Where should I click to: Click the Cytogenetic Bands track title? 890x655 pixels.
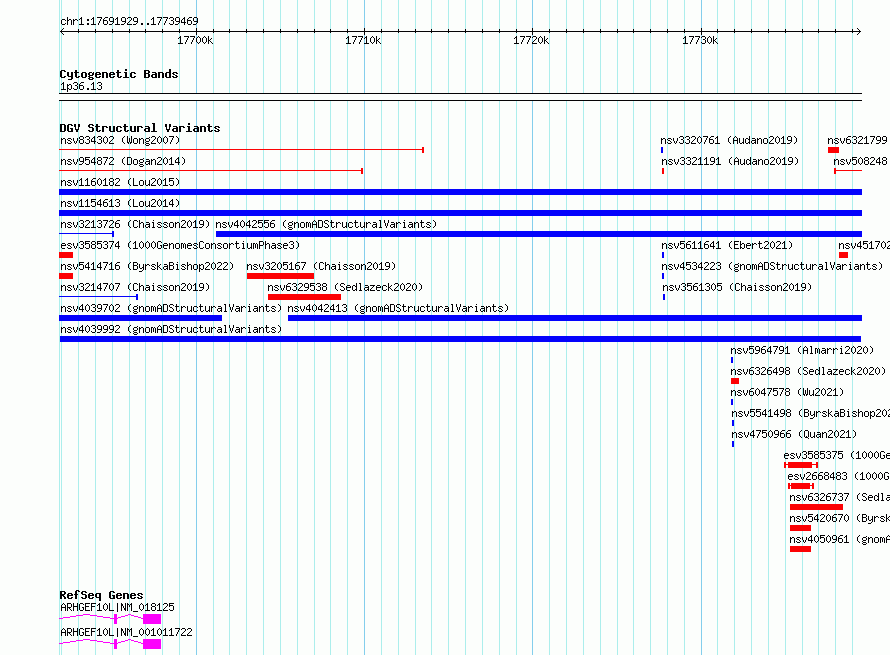(119, 74)
